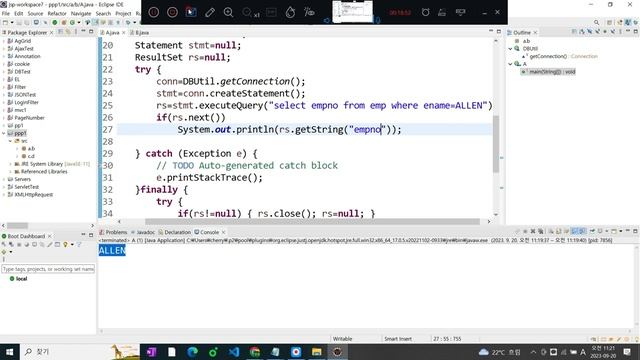Click the Eclipse toolbar search magnifier
Screen dimensions: 640x360
point(596,22)
